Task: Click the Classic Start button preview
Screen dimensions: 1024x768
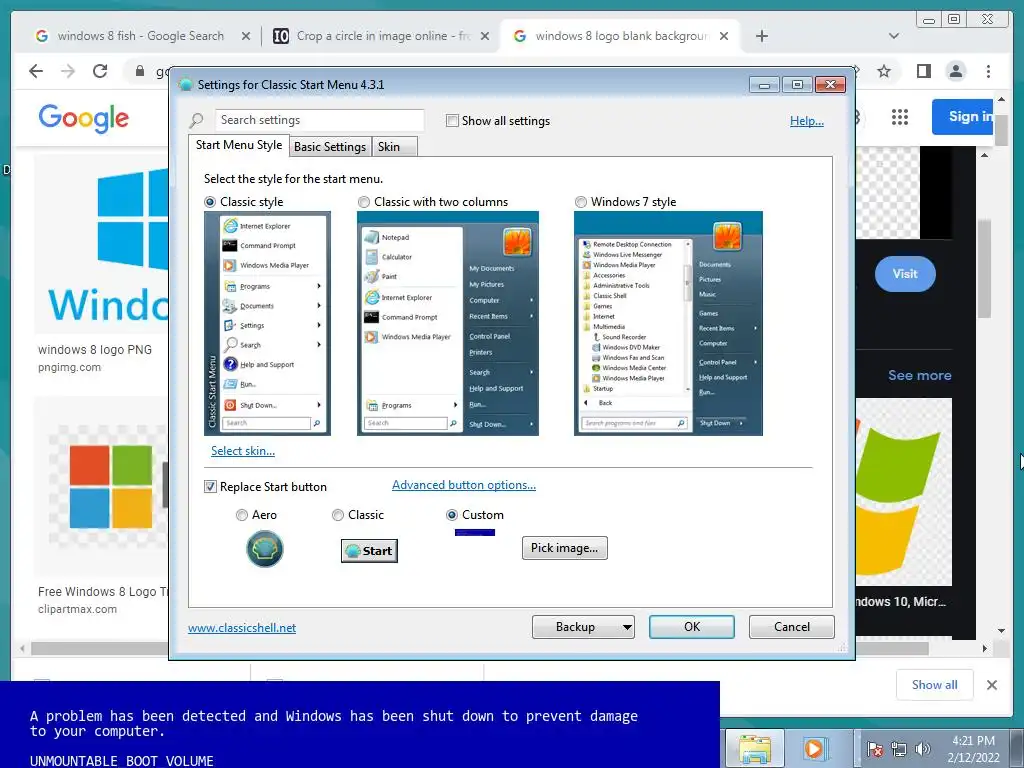Action: (x=369, y=551)
